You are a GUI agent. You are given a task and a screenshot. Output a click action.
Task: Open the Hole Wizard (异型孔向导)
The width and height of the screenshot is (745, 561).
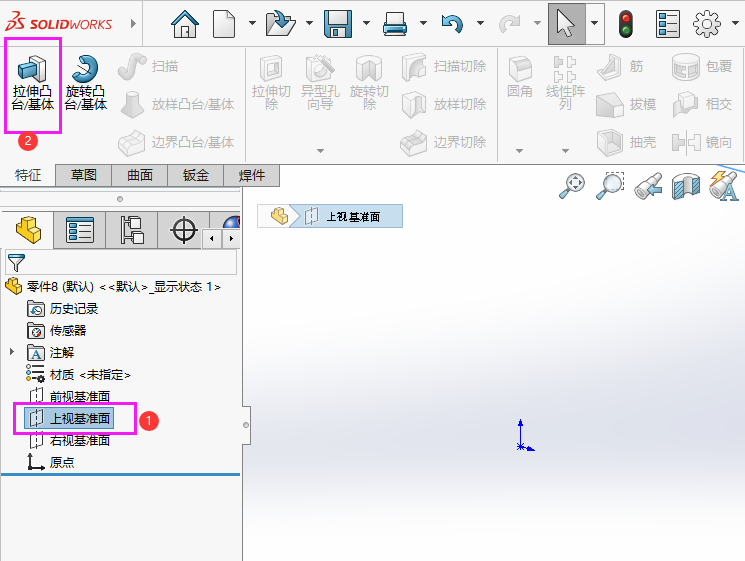click(x=320, y=84)
